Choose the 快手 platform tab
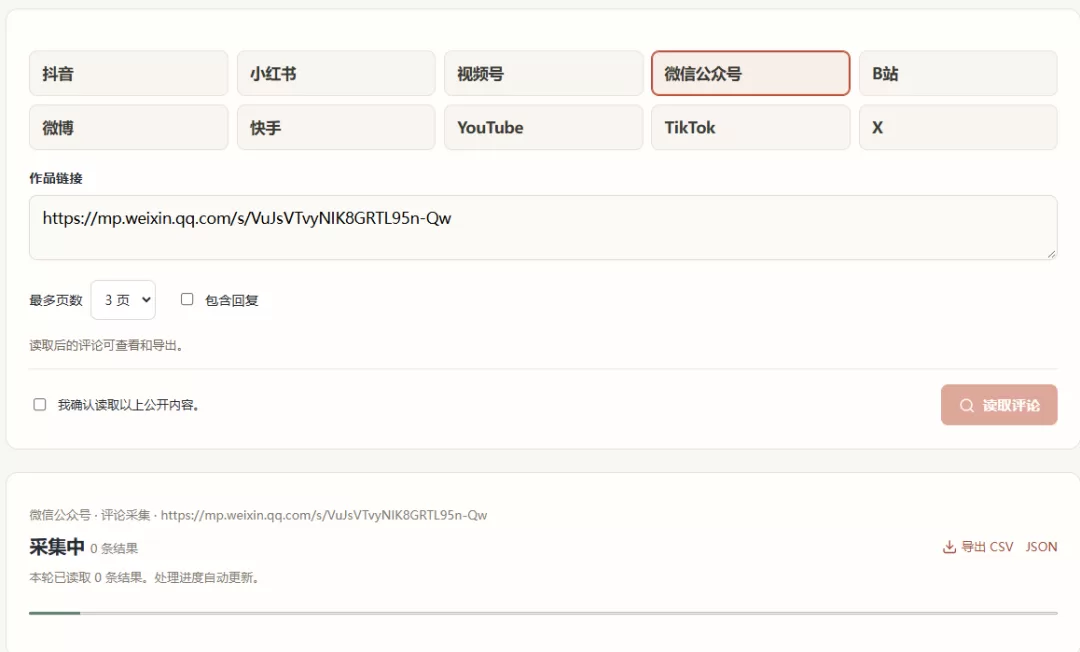The width and height of the screenshot is (1080, 652). 336,127
